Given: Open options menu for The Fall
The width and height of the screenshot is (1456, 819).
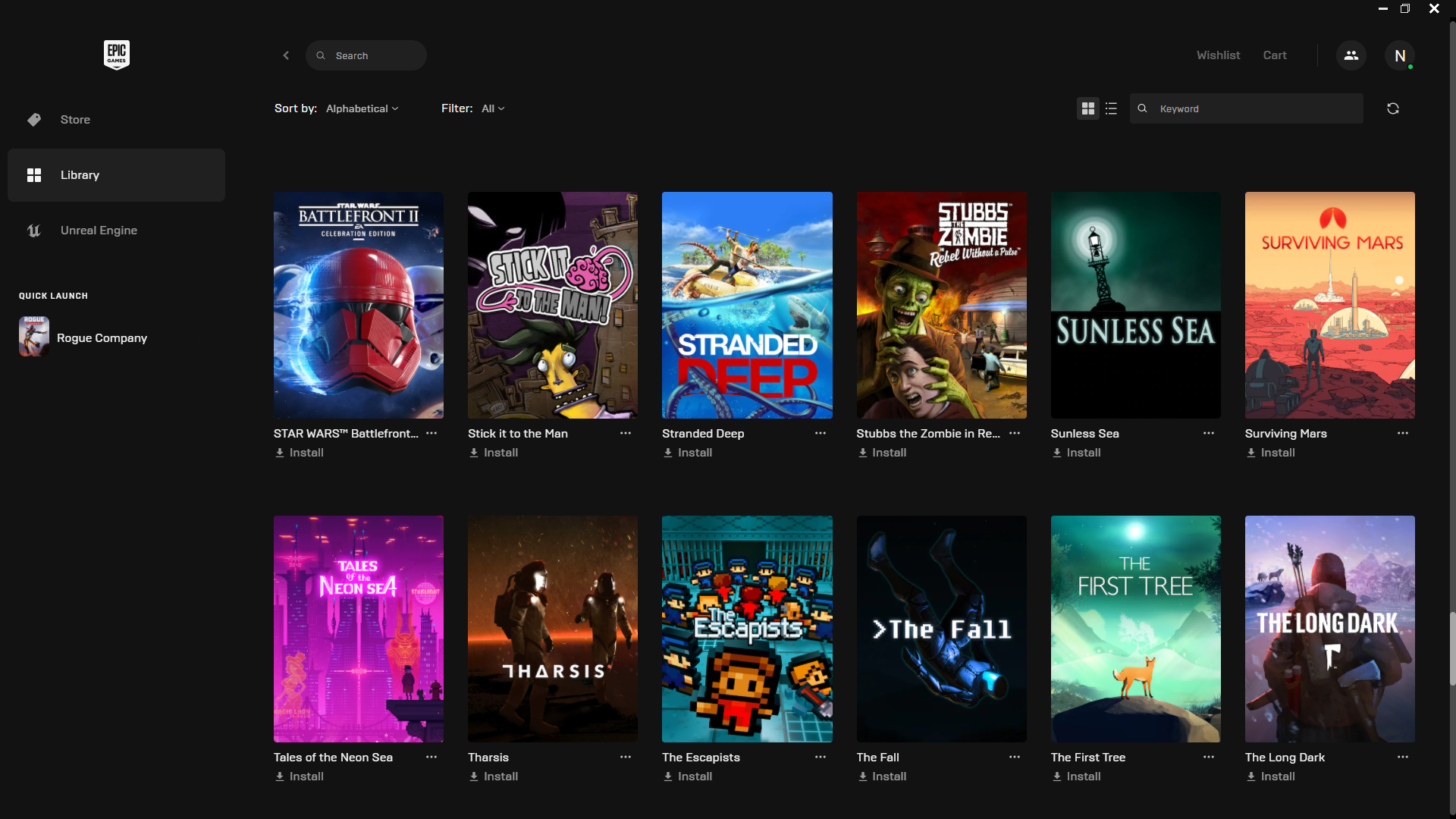Looking at the screenshot, I should pos(1015,758).
